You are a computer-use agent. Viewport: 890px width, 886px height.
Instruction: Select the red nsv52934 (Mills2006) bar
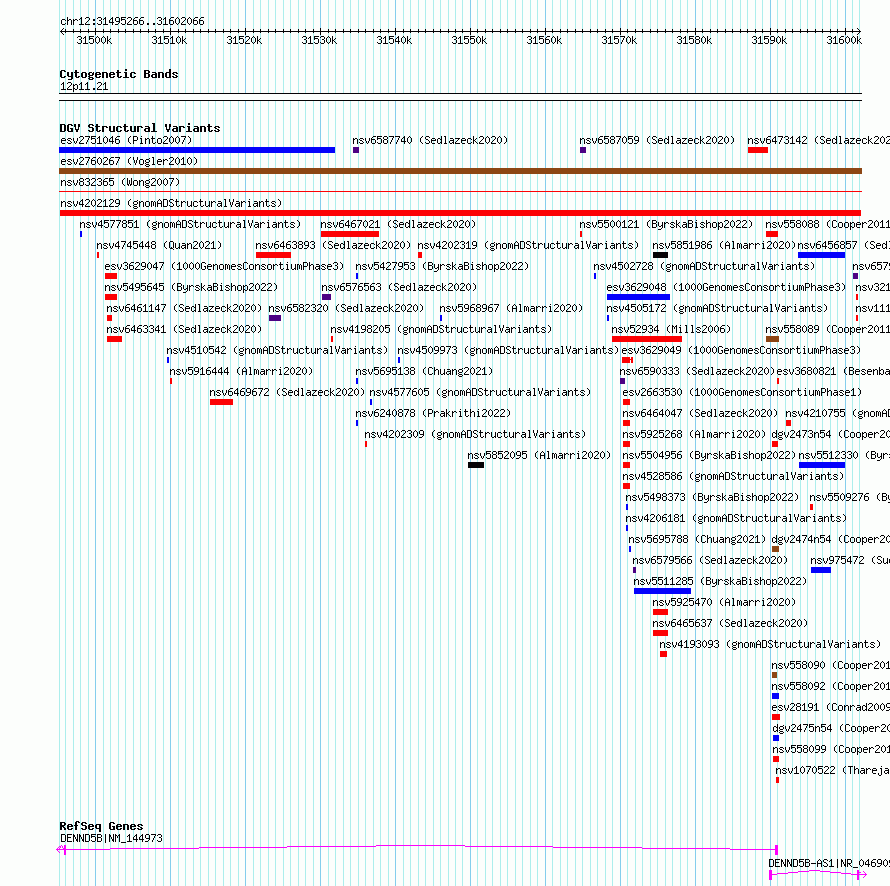click(x=646, y=339)
